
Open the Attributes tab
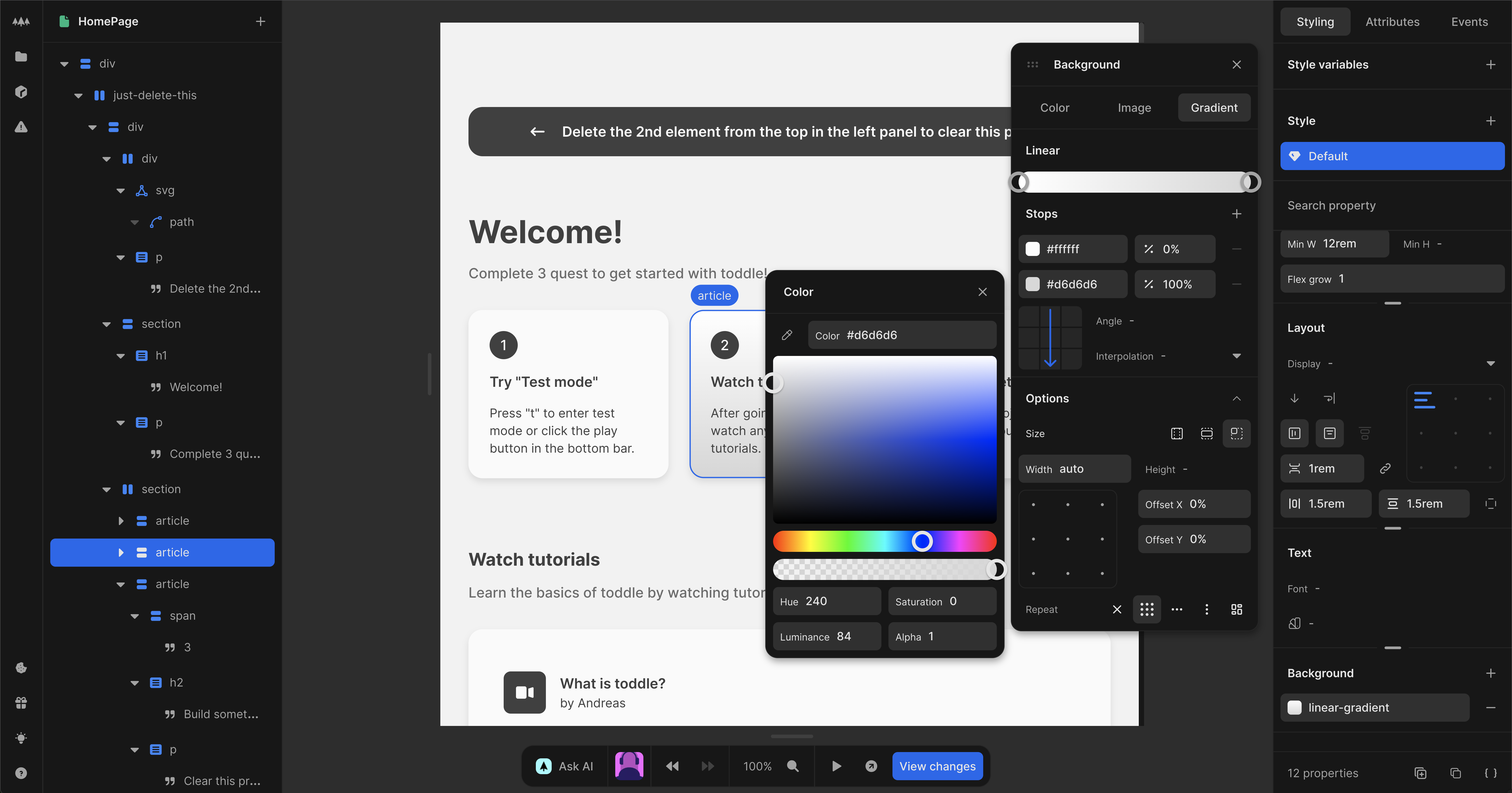click(1392, 22)
